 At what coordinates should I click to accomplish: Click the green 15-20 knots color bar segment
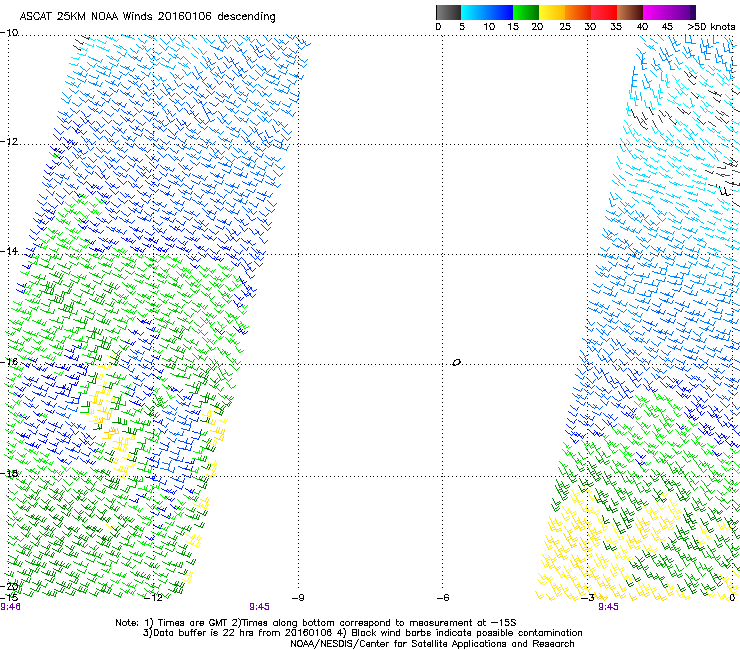click(x=526, y=12)
